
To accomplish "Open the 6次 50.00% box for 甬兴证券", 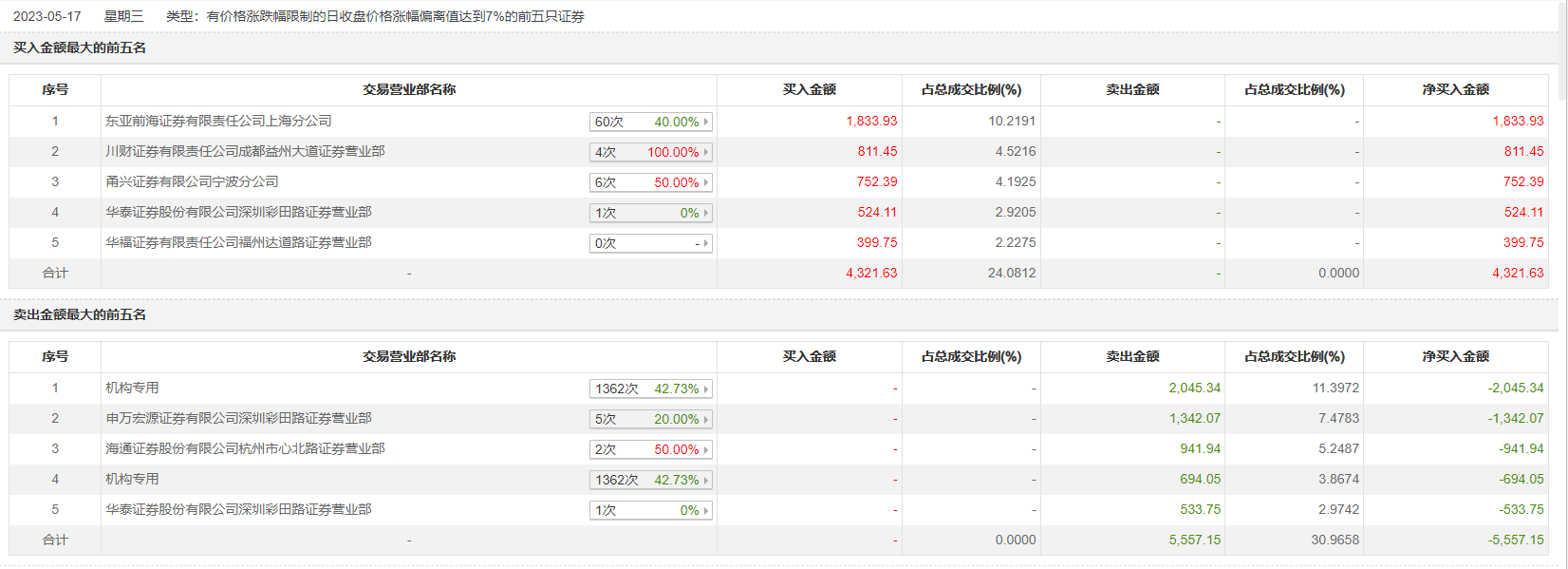I will (650, 182).
